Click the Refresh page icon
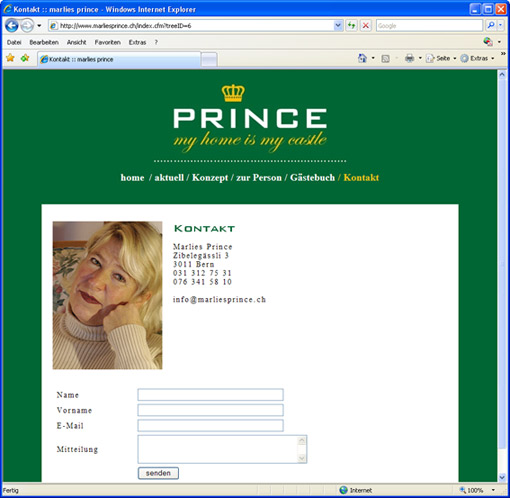510x498 pixels. coord(351,26)
